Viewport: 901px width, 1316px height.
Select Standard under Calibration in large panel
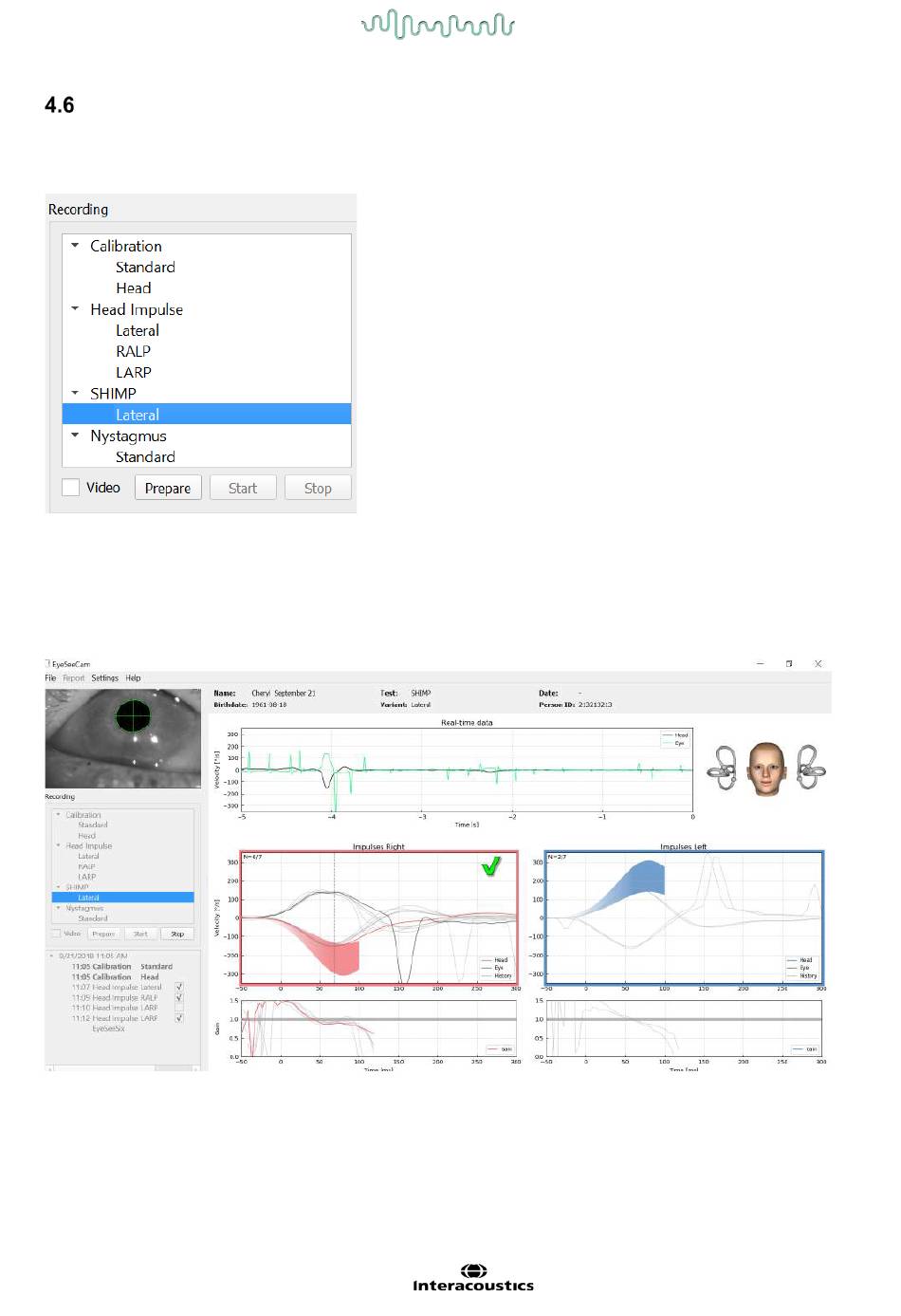click(145, 268)
